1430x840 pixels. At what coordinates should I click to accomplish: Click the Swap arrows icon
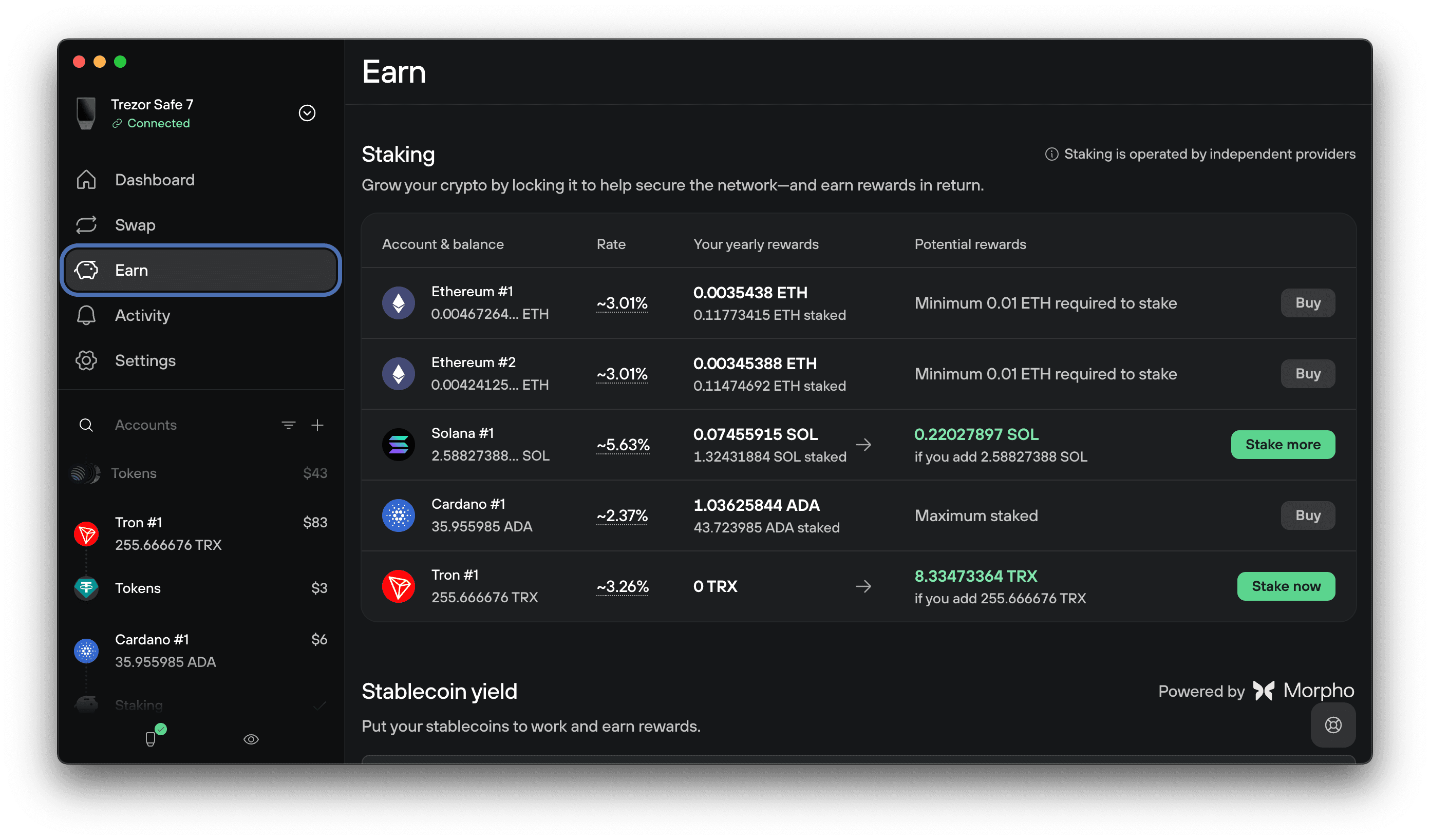click(86, 225)
